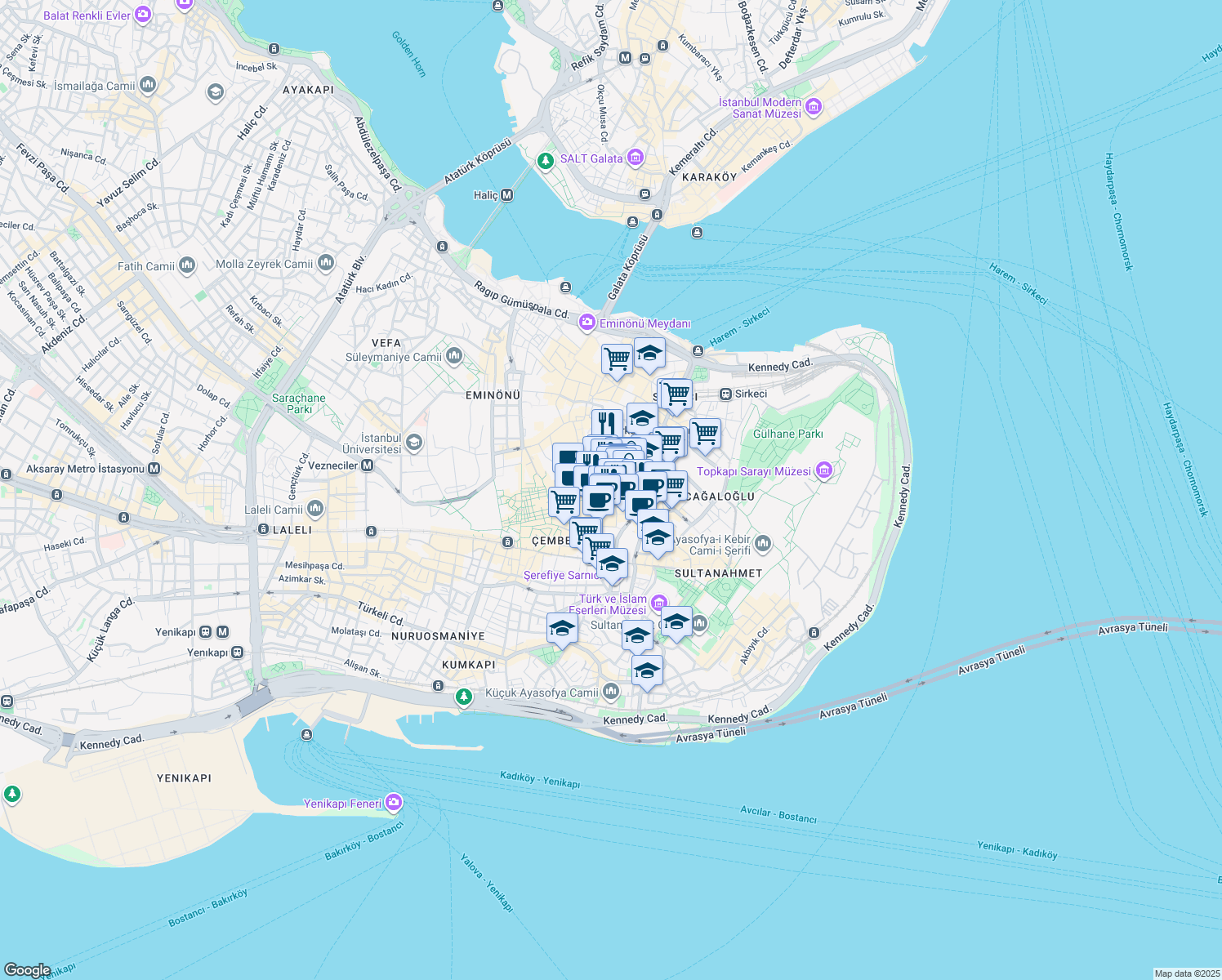Viewport: 1222px width, 980px height.
Task: Select the Ayasofya-i Kebir Cami-i Şerifi icon
Action: tap(763, 543)
